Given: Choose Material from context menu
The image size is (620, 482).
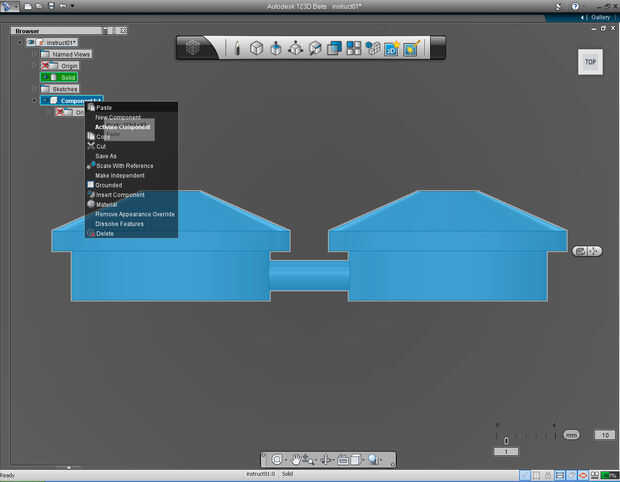Looking at the screenshot, I should (106, 204).
